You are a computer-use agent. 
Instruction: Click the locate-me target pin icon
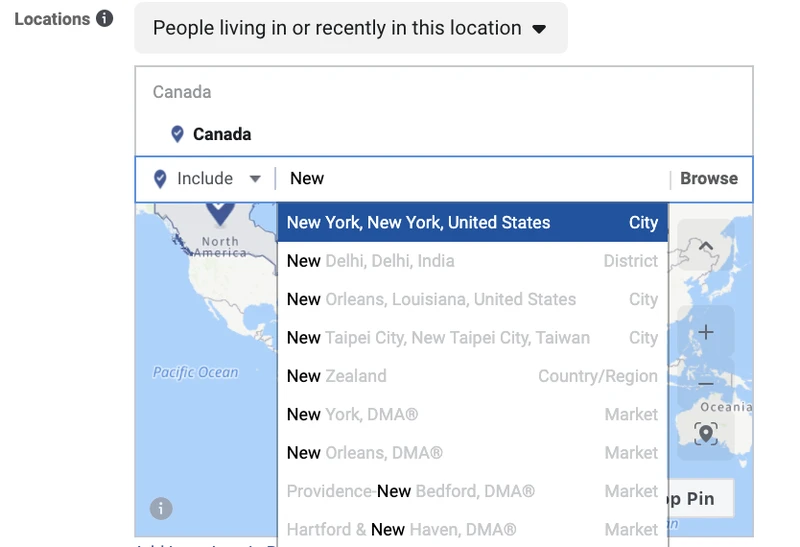[x=706, y=434]
